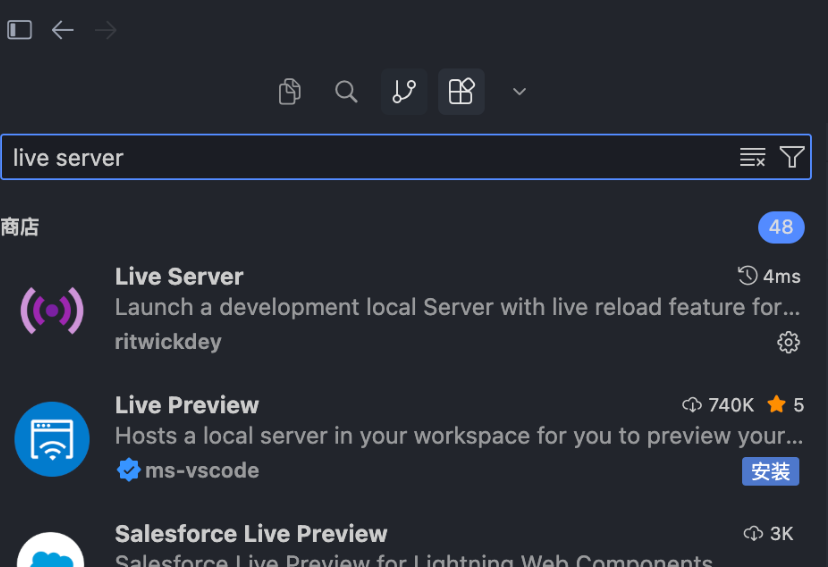Open the Search view icon

pos(346,91)
